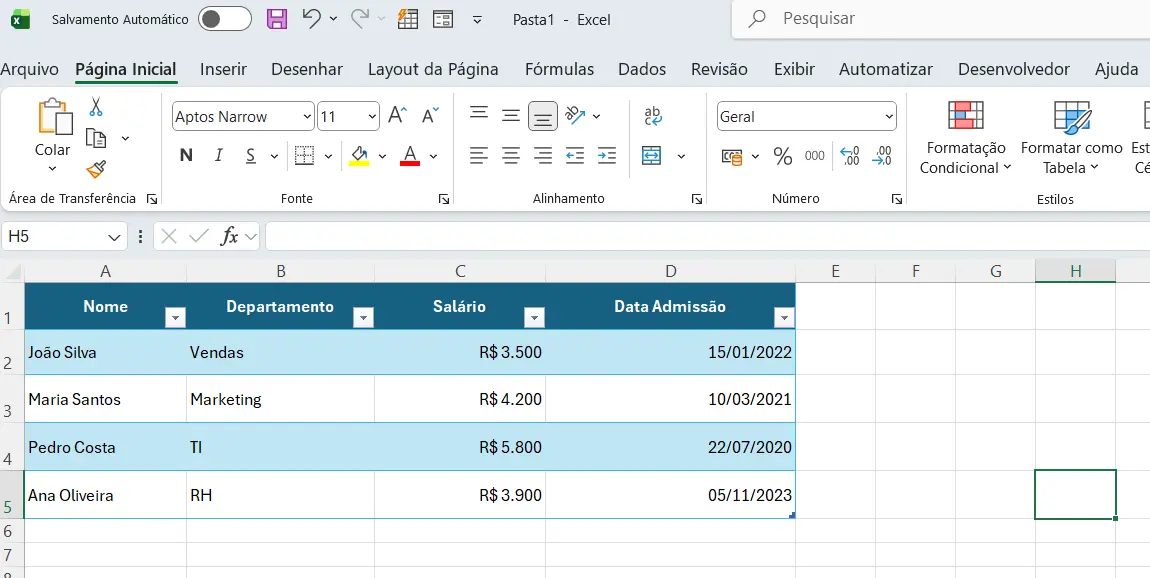Toggle italic formatting

[218, 157]
